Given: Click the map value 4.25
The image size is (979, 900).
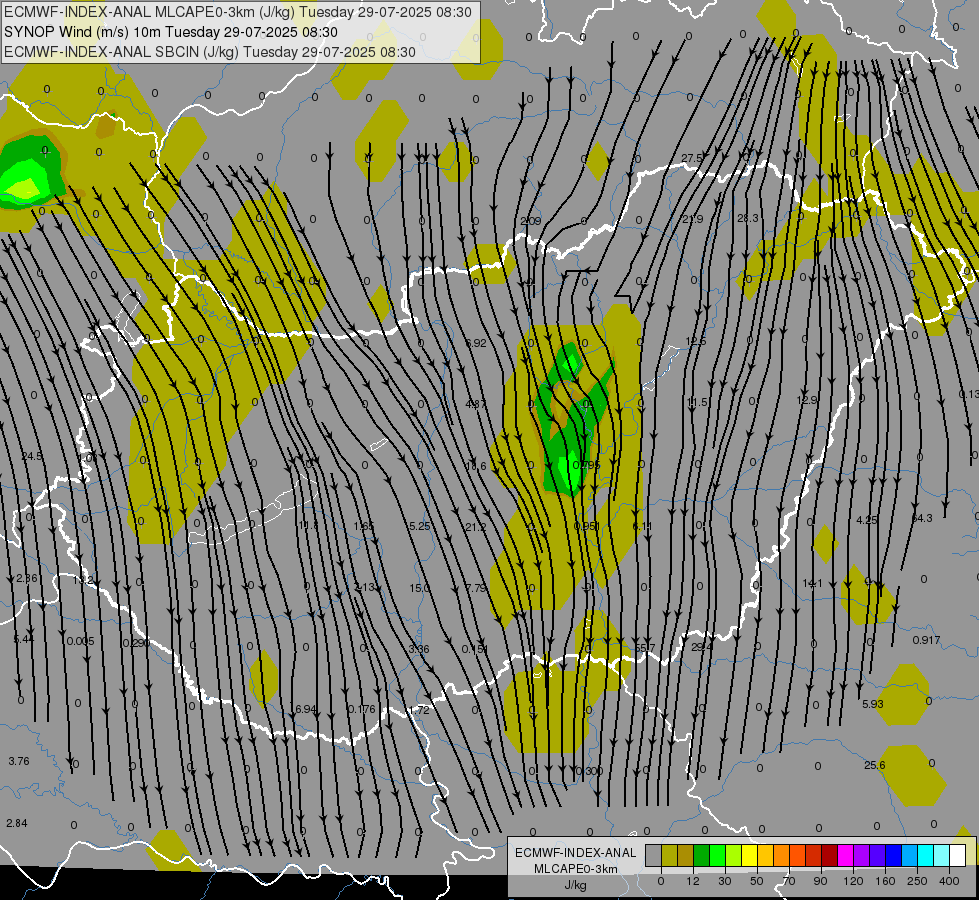Looking at the screenshot, I should pyautogui.click(x=867, y=520).
